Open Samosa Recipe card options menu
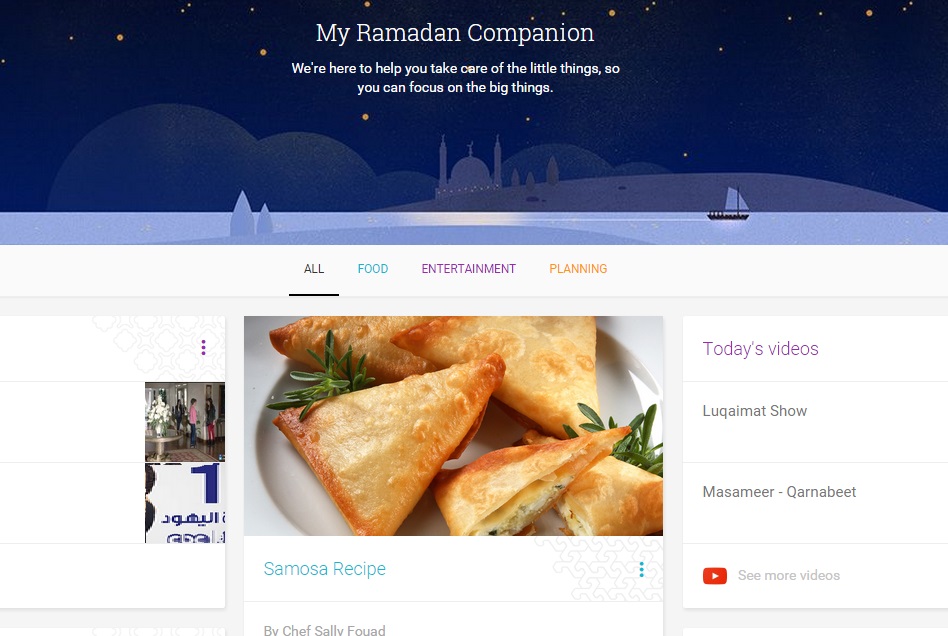This screenshot has height=636, width=948. click(x=641, y=569)
